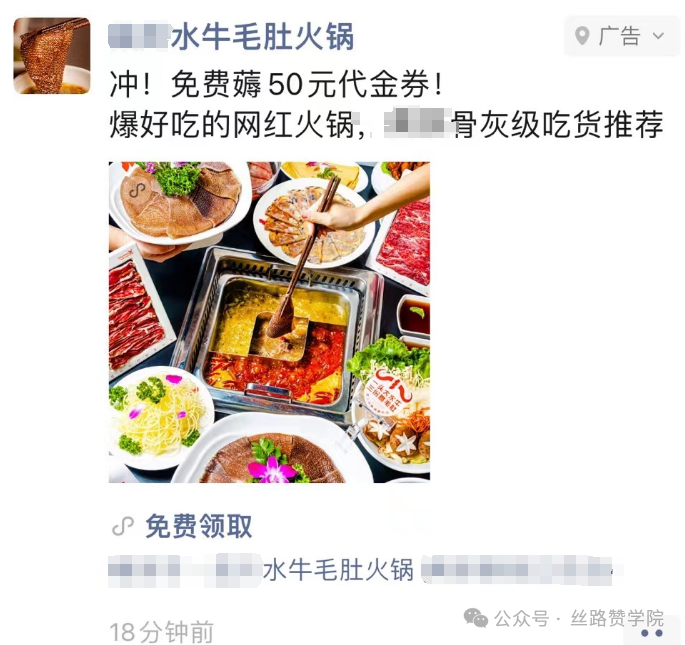Tap the two-dot more options button

(652, 633)
